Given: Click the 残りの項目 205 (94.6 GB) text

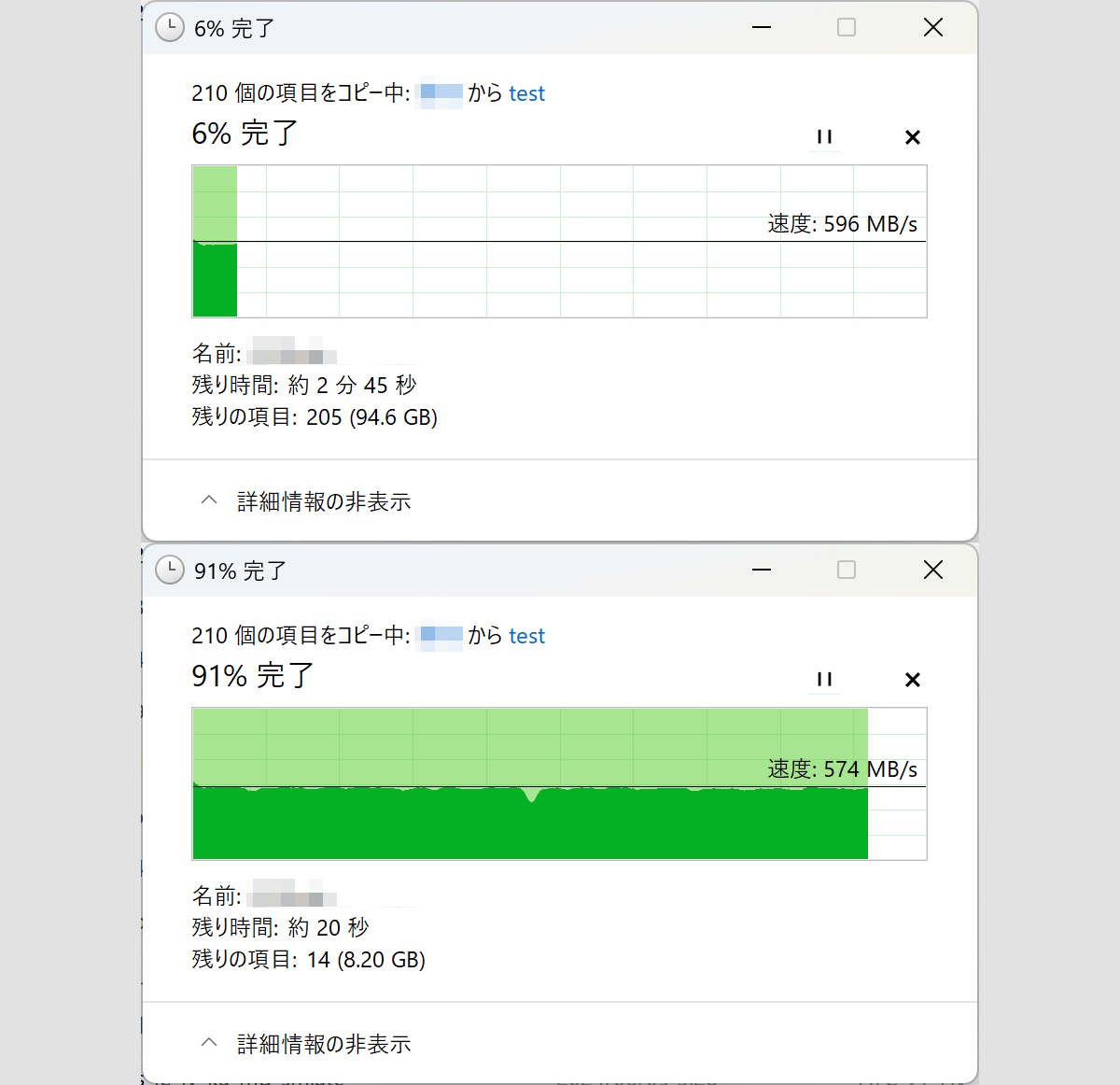Looking at the screenshot, I should pyautogui.click(x=314, y=417).
